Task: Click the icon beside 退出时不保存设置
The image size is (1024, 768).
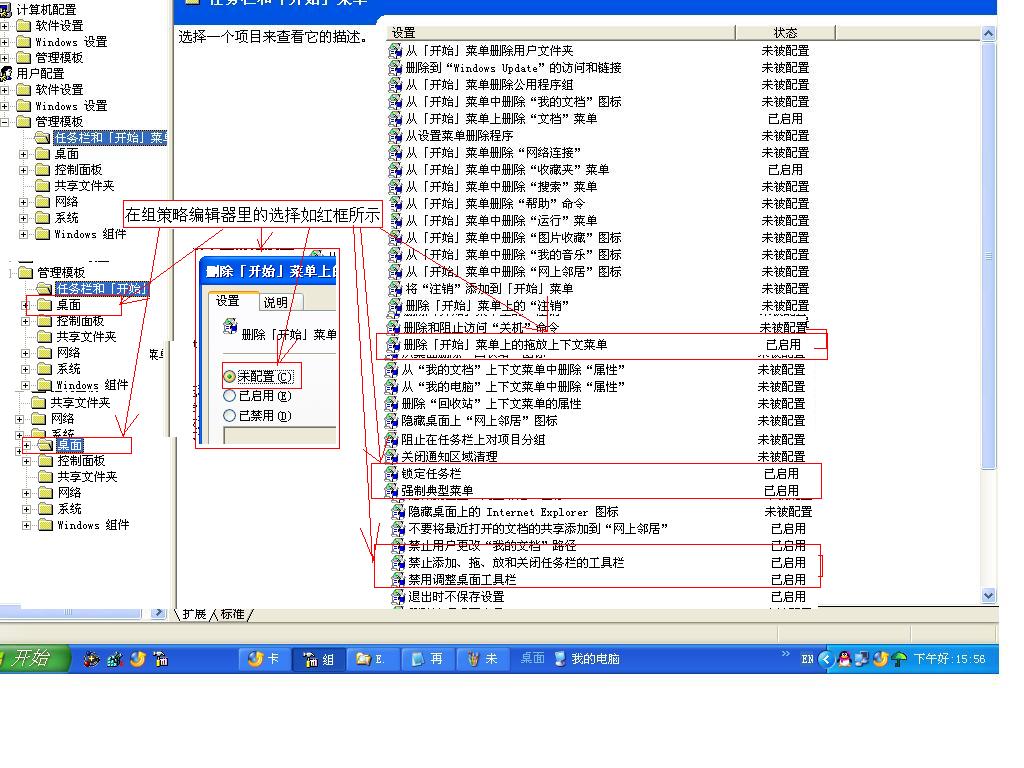Action: tap(398, 596)
